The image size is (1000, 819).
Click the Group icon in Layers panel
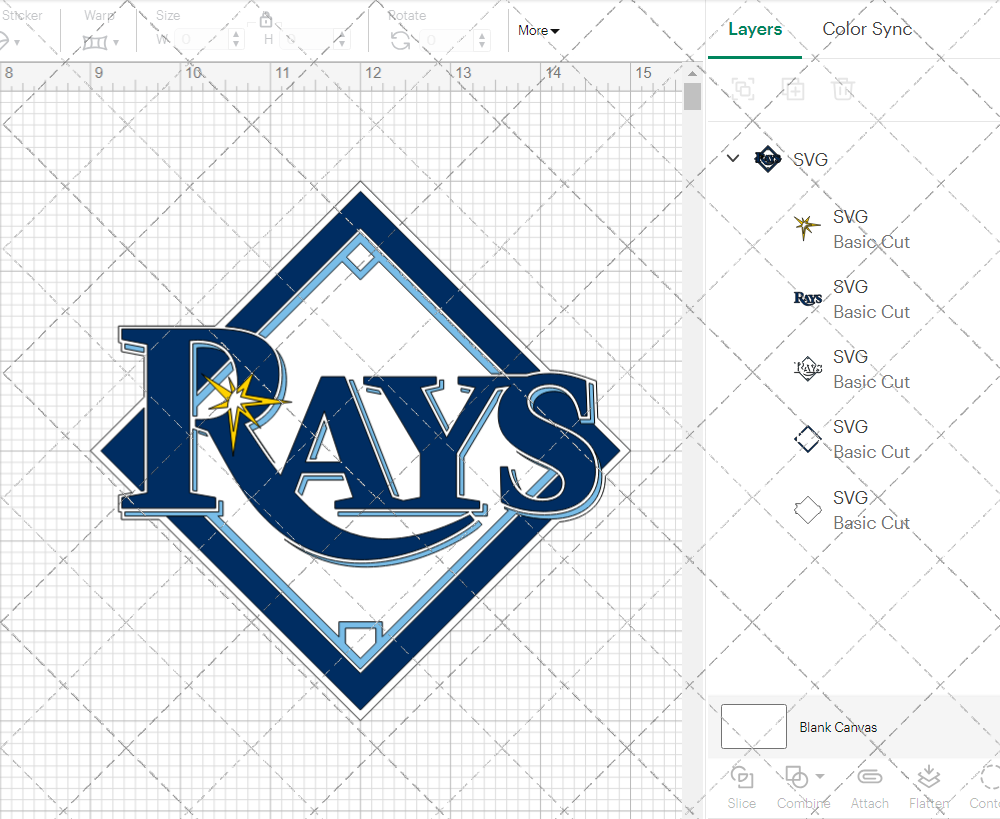point(743,89)
